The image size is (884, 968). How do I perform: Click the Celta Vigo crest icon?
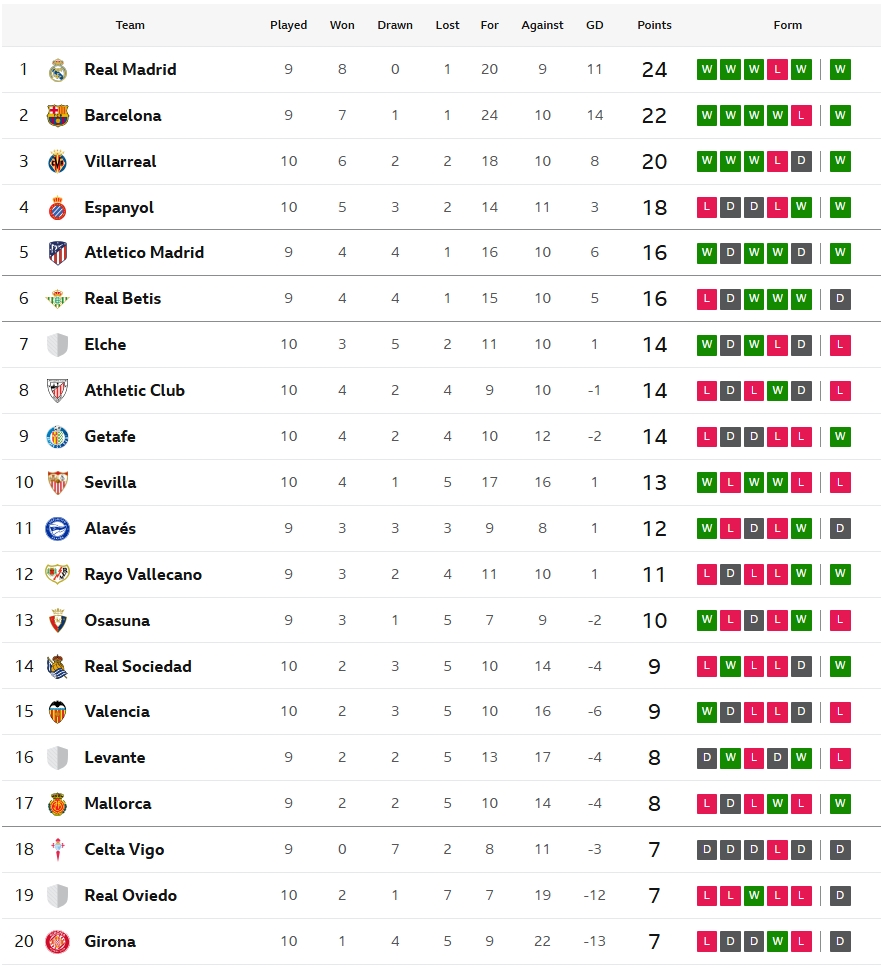coord(58,850)
